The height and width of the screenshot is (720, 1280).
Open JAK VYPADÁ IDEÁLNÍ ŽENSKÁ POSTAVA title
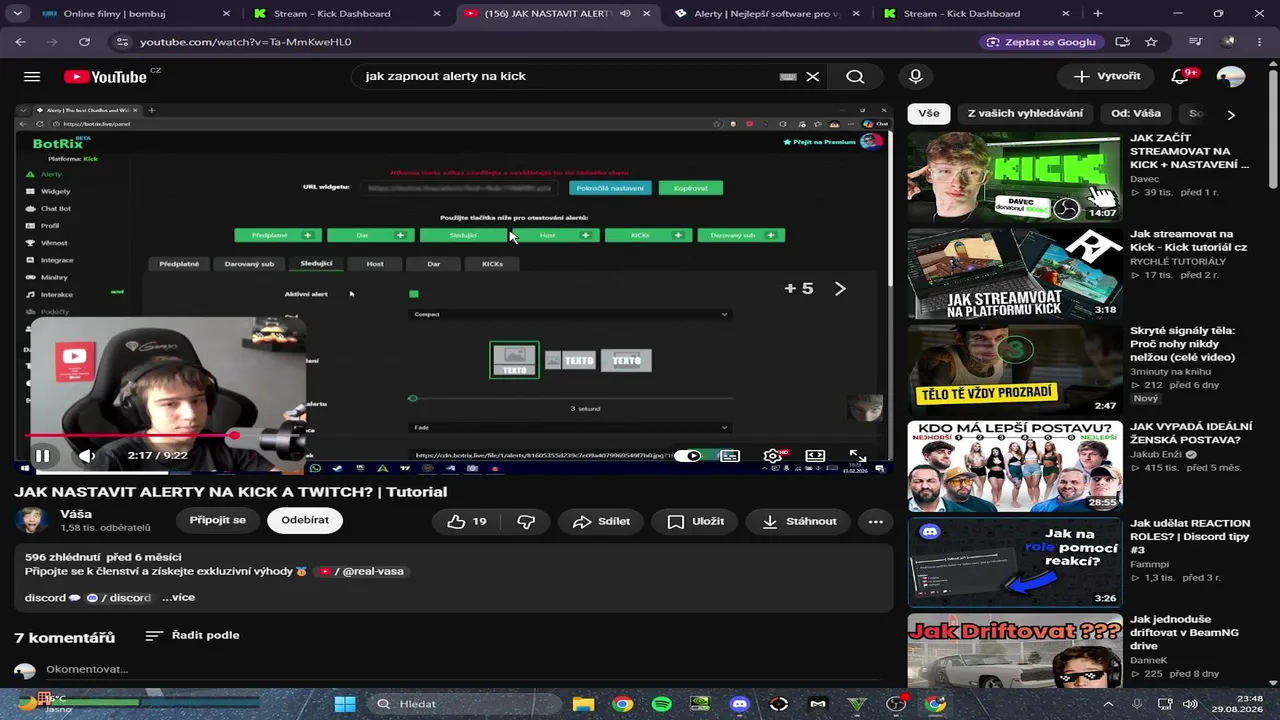pyautogui.click(x=1191, y=433)
